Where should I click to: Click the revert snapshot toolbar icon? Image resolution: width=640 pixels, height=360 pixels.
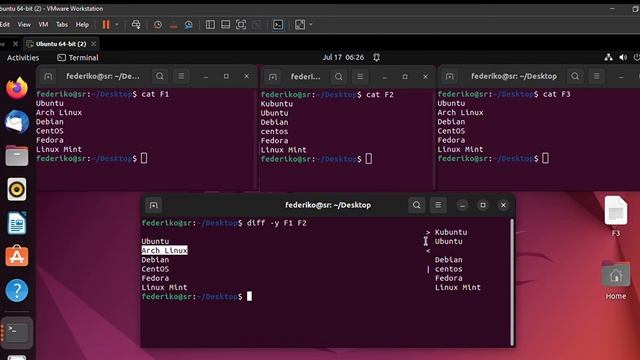click(173, 25)
